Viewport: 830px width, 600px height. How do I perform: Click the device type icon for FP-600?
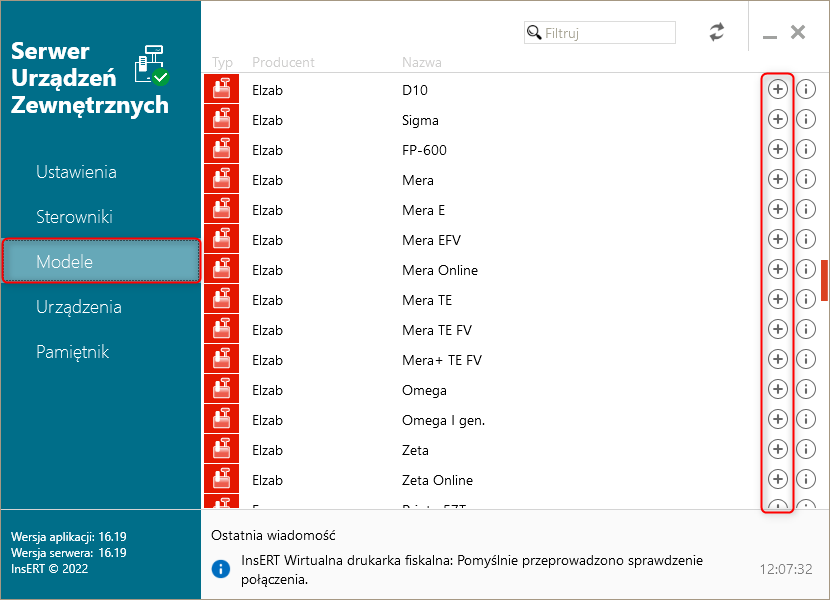tap(221, 149)
